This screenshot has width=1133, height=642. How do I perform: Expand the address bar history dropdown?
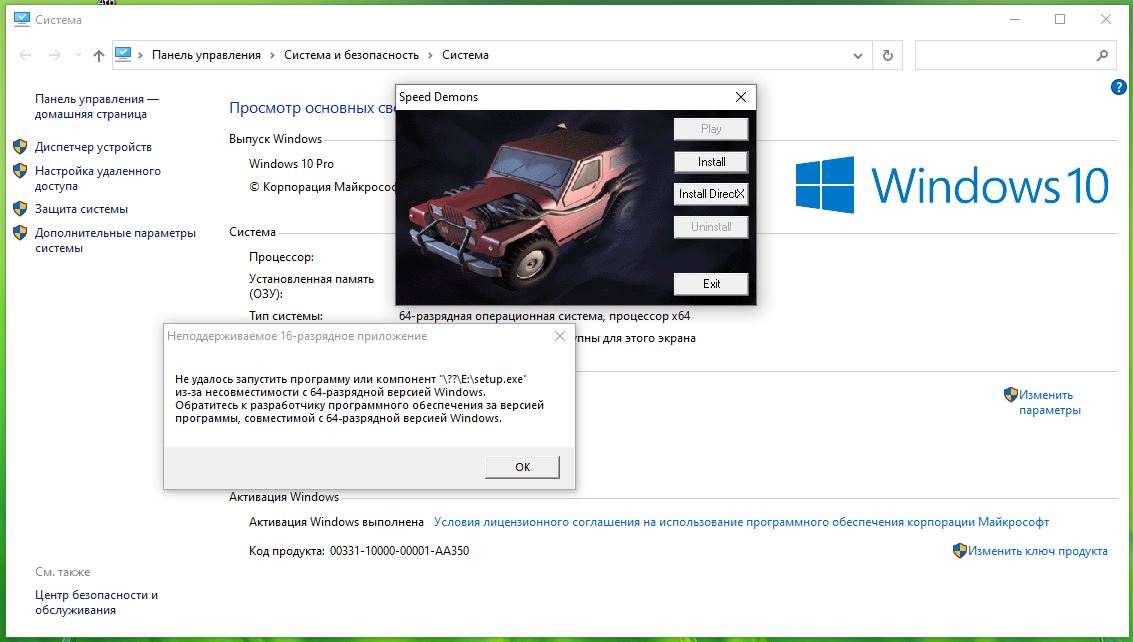coord(858,56)
